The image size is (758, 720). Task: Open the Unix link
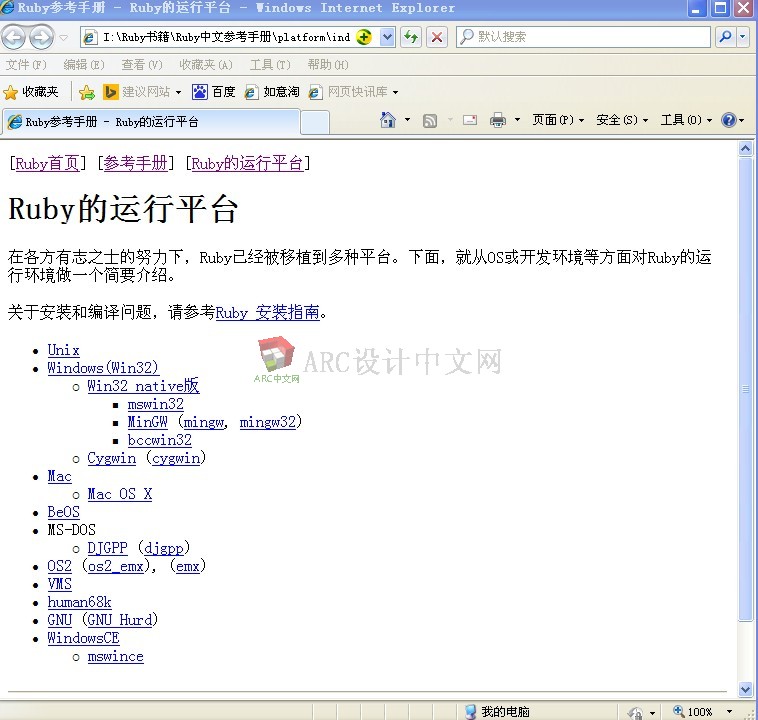click(63, 350)
